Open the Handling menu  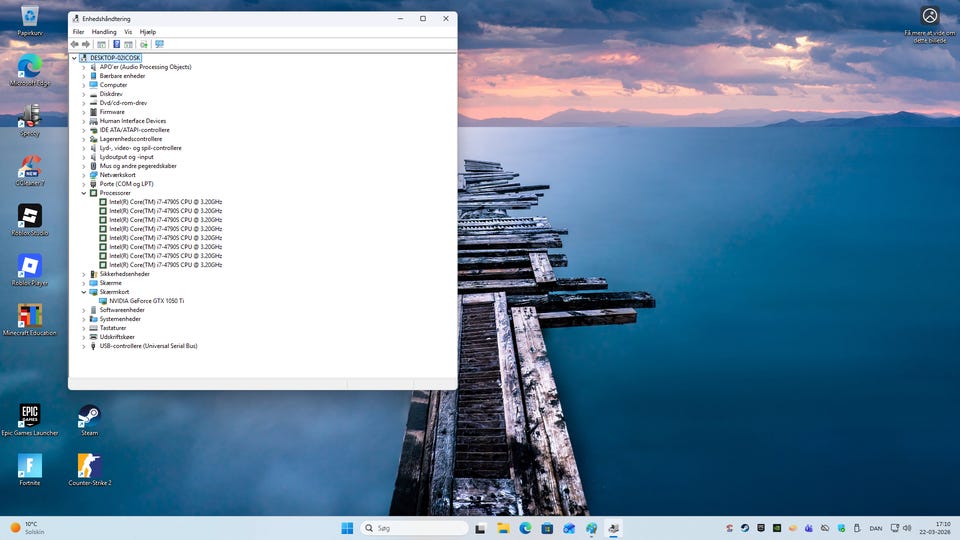(104, 32)
